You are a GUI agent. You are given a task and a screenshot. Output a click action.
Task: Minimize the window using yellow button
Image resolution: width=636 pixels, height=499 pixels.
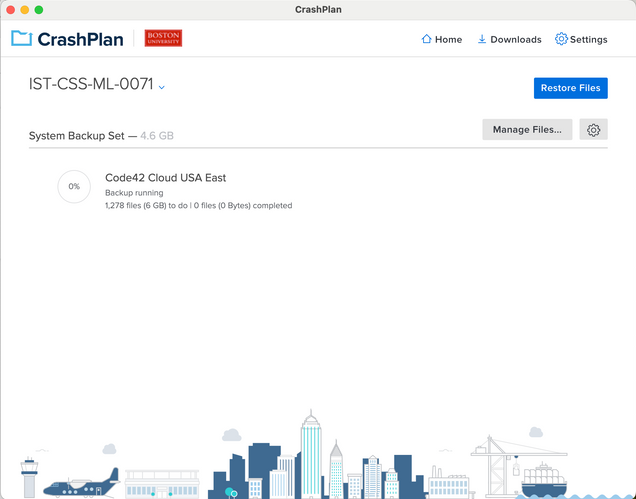click(x=25, y=10)
